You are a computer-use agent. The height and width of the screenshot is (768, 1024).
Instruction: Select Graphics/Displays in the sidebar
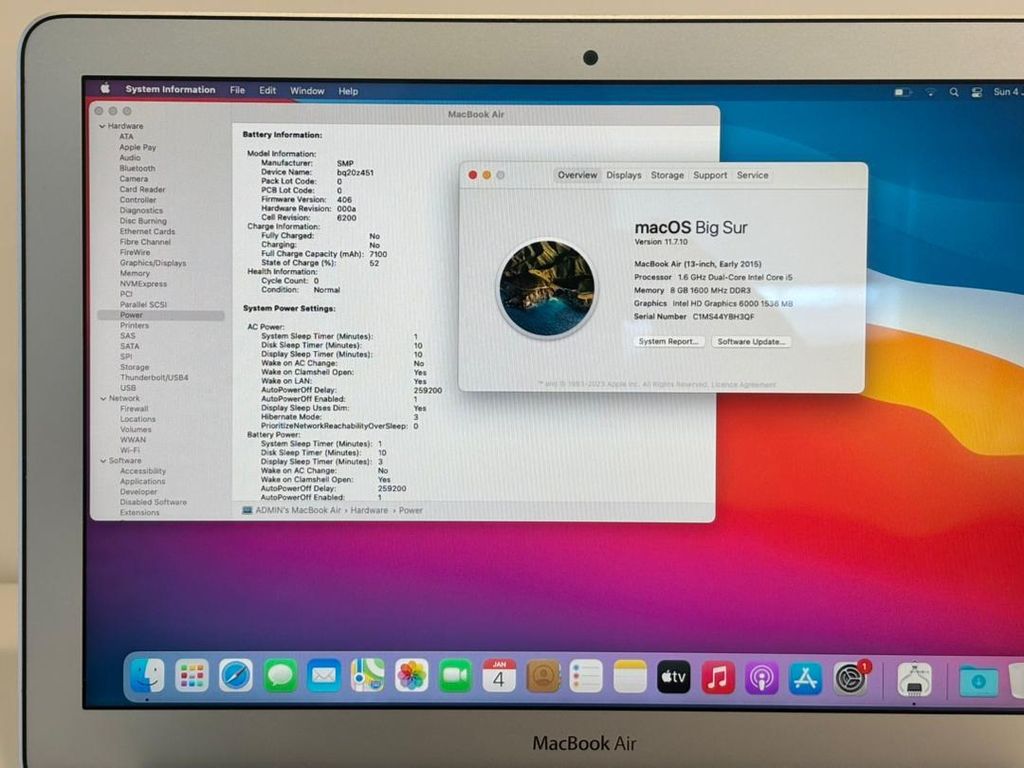(x=153, y=263)
